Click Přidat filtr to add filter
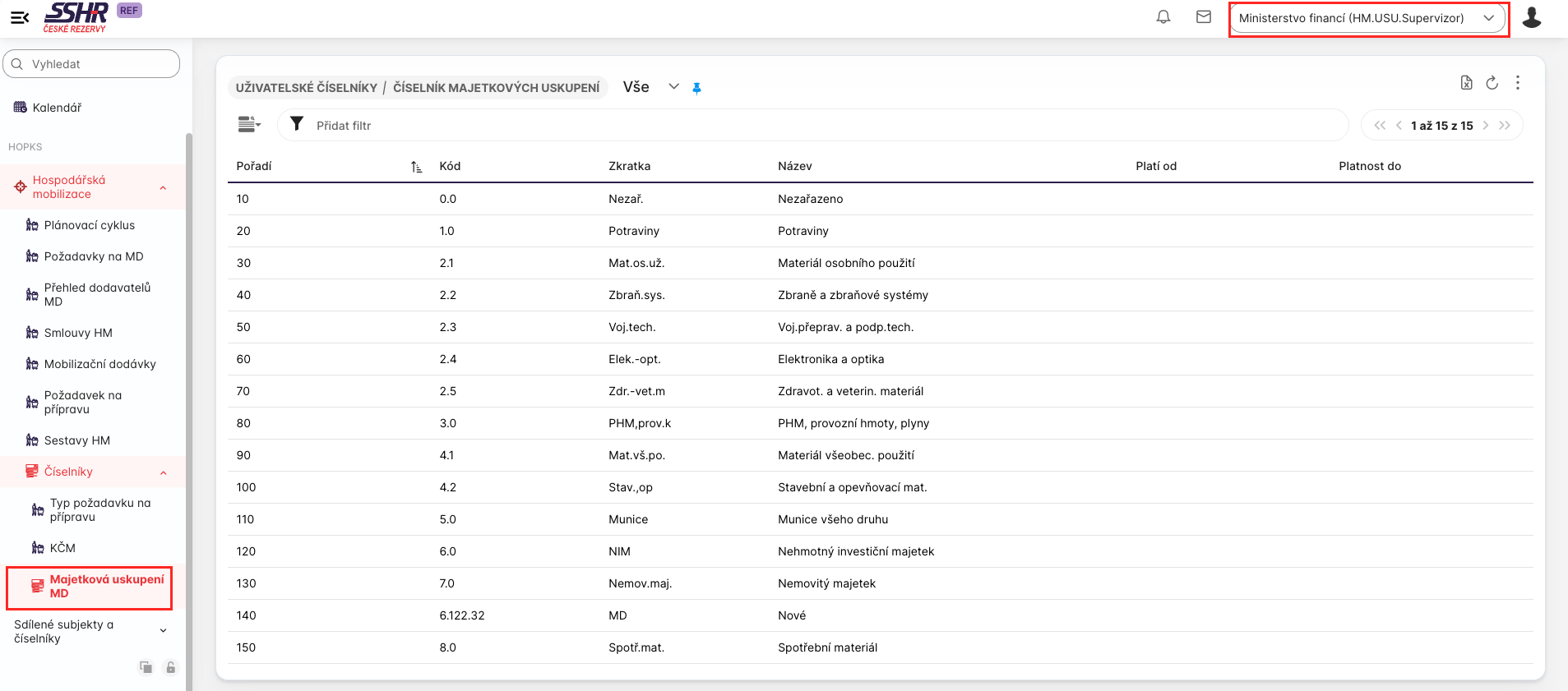The height and width of the screenshot is (691, 1568). 344,126
